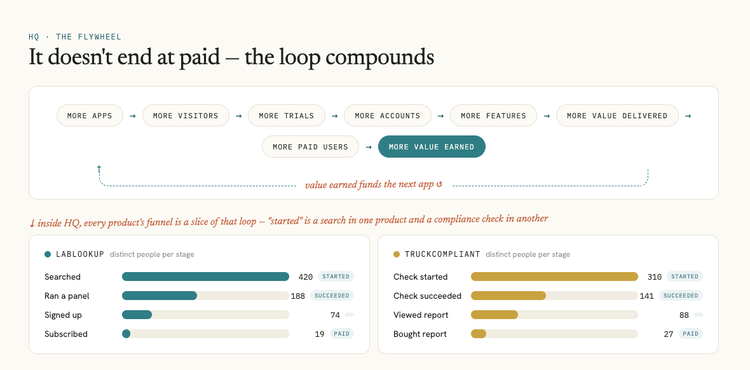Screen dimensions: 750x370
Task: Click the Paid badge on Subscribed row
Action: (342, 334)
